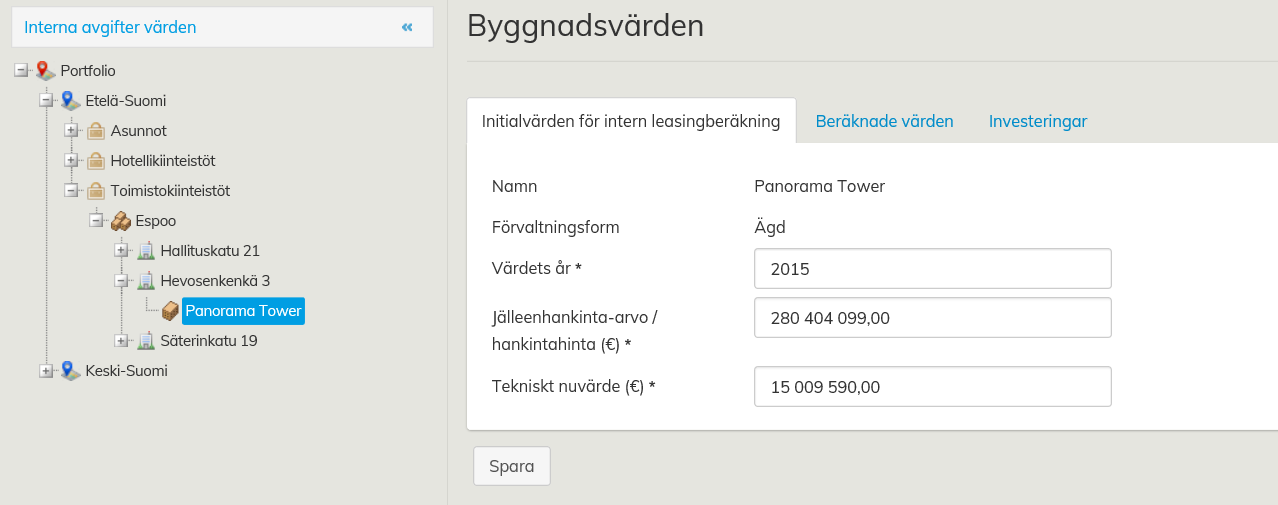
Task: Collapse the Hevosenkenkä 3 node
Action: click(121, 281)
